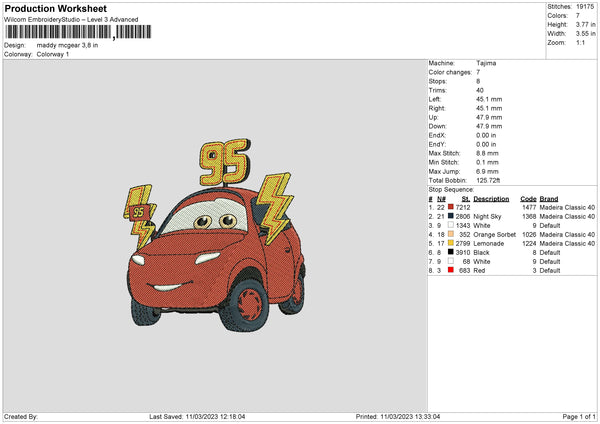Click the Night Sky description text
600x424 pixels.
[487, 216]
